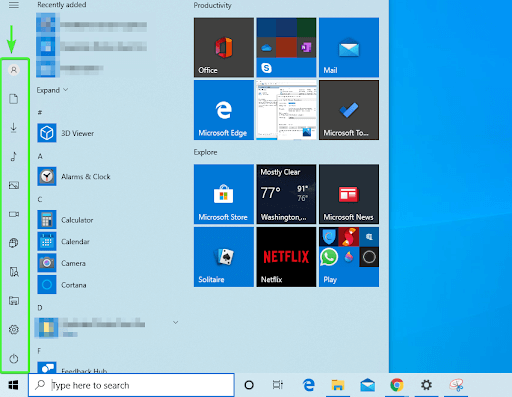Focus the Type here to search box
This screenshot has width=512, height=397.
pos(131,385)
